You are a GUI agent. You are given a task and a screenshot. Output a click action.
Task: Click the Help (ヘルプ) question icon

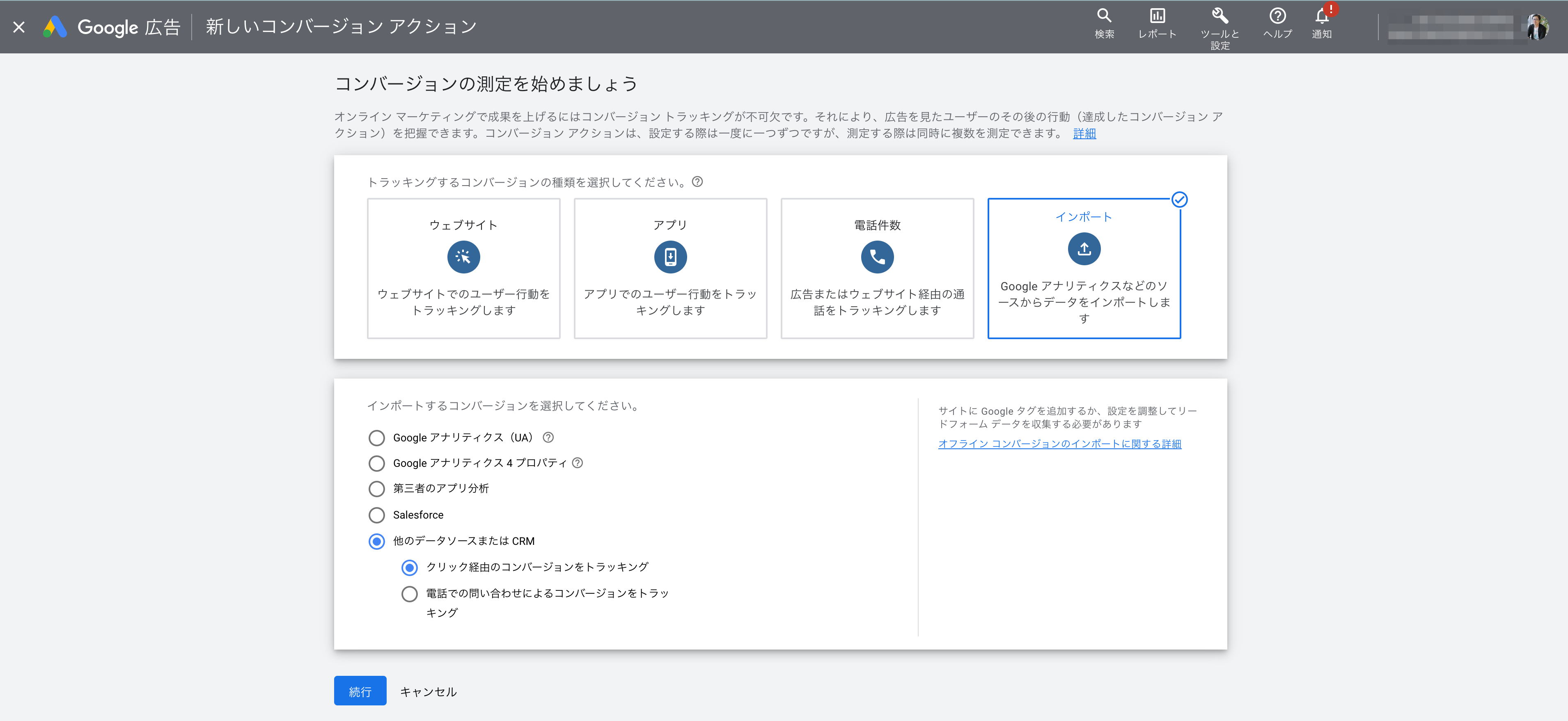coord(1277,16)
